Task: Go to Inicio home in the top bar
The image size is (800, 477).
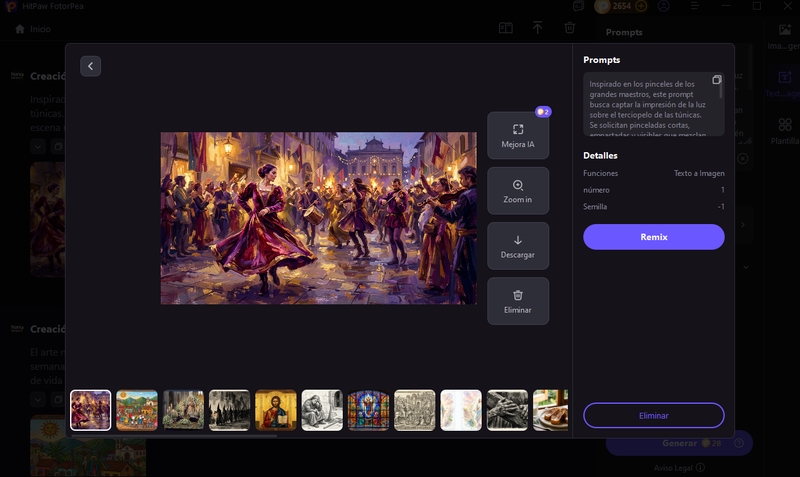Action: tap(33, 29)
